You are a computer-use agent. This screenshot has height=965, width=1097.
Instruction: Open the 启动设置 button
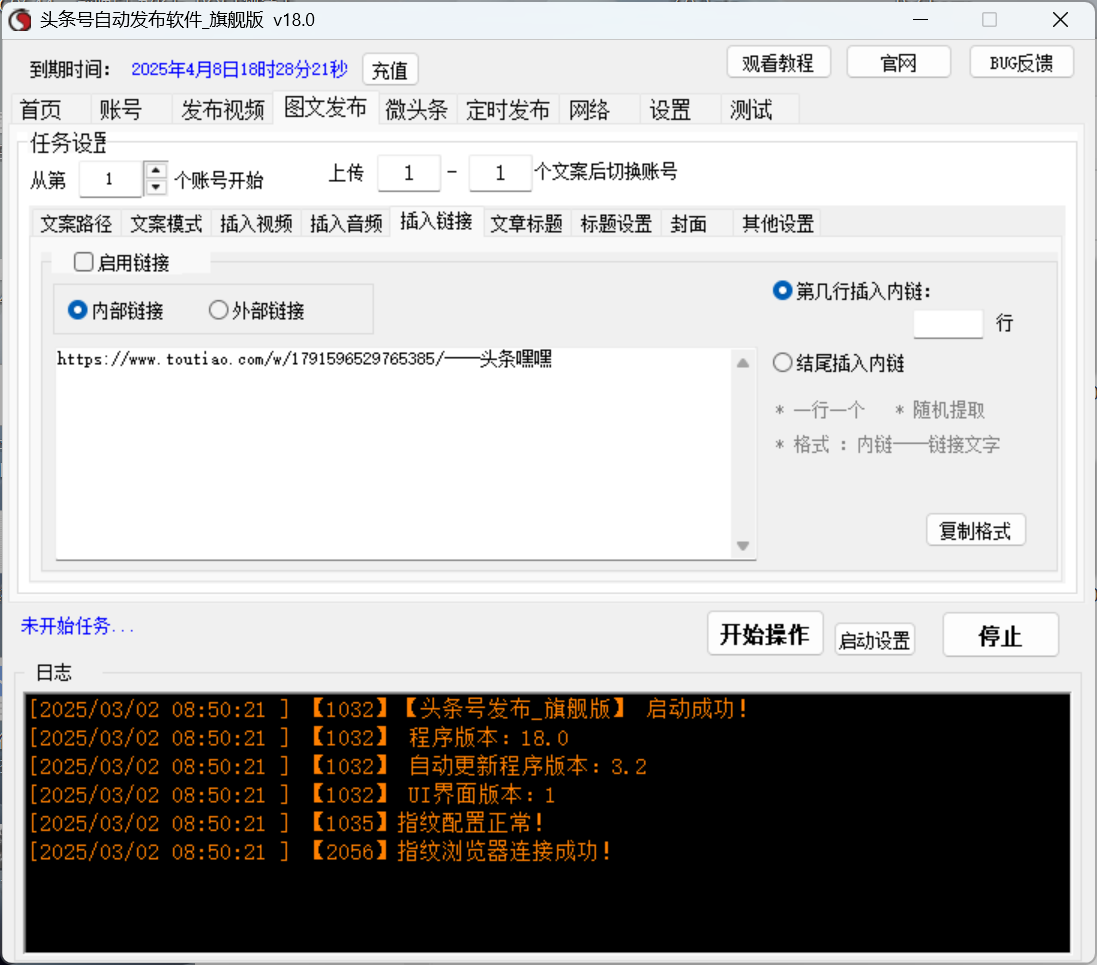pos(875,640)
